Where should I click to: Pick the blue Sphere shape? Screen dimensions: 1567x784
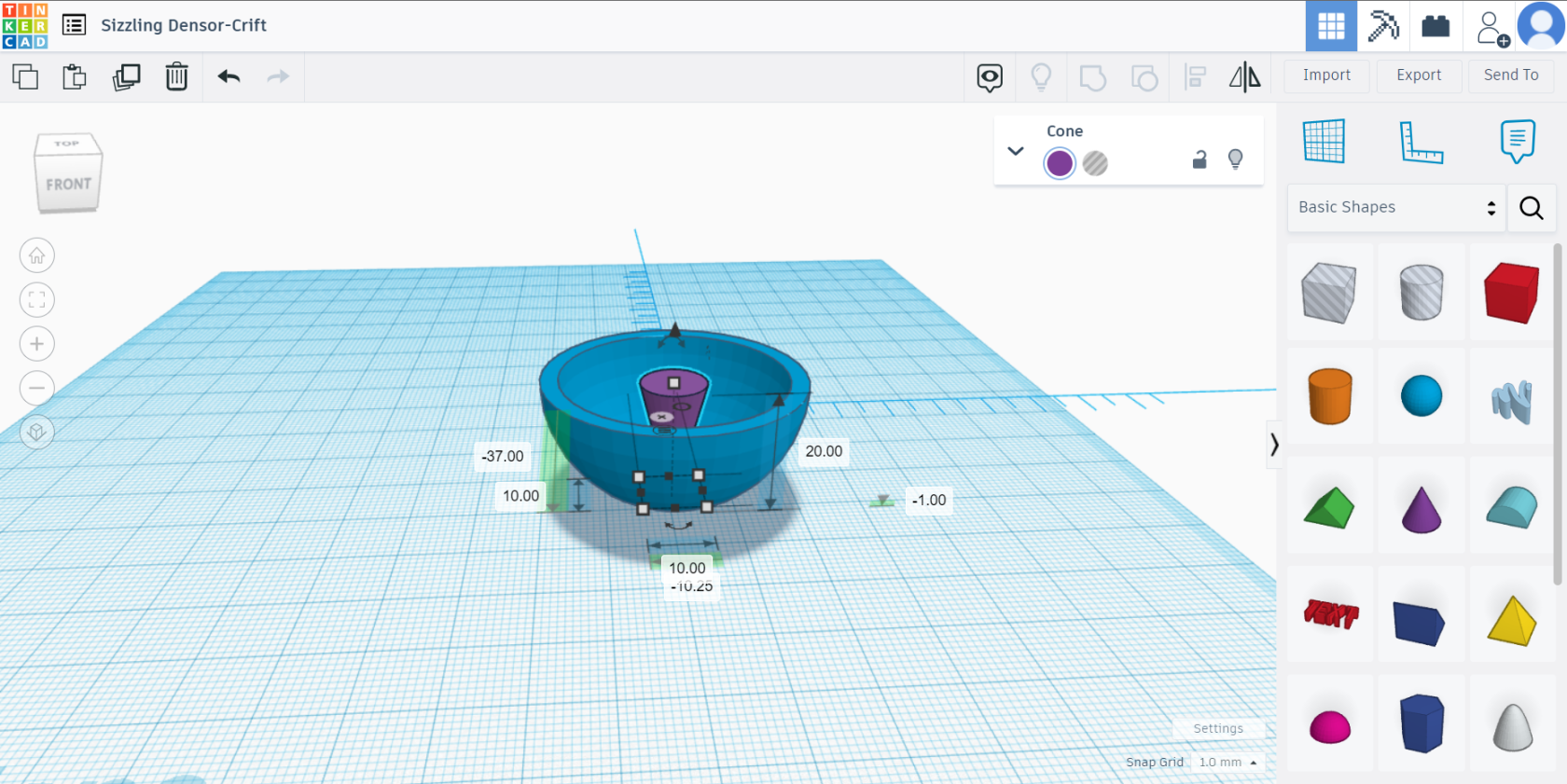1421,396
